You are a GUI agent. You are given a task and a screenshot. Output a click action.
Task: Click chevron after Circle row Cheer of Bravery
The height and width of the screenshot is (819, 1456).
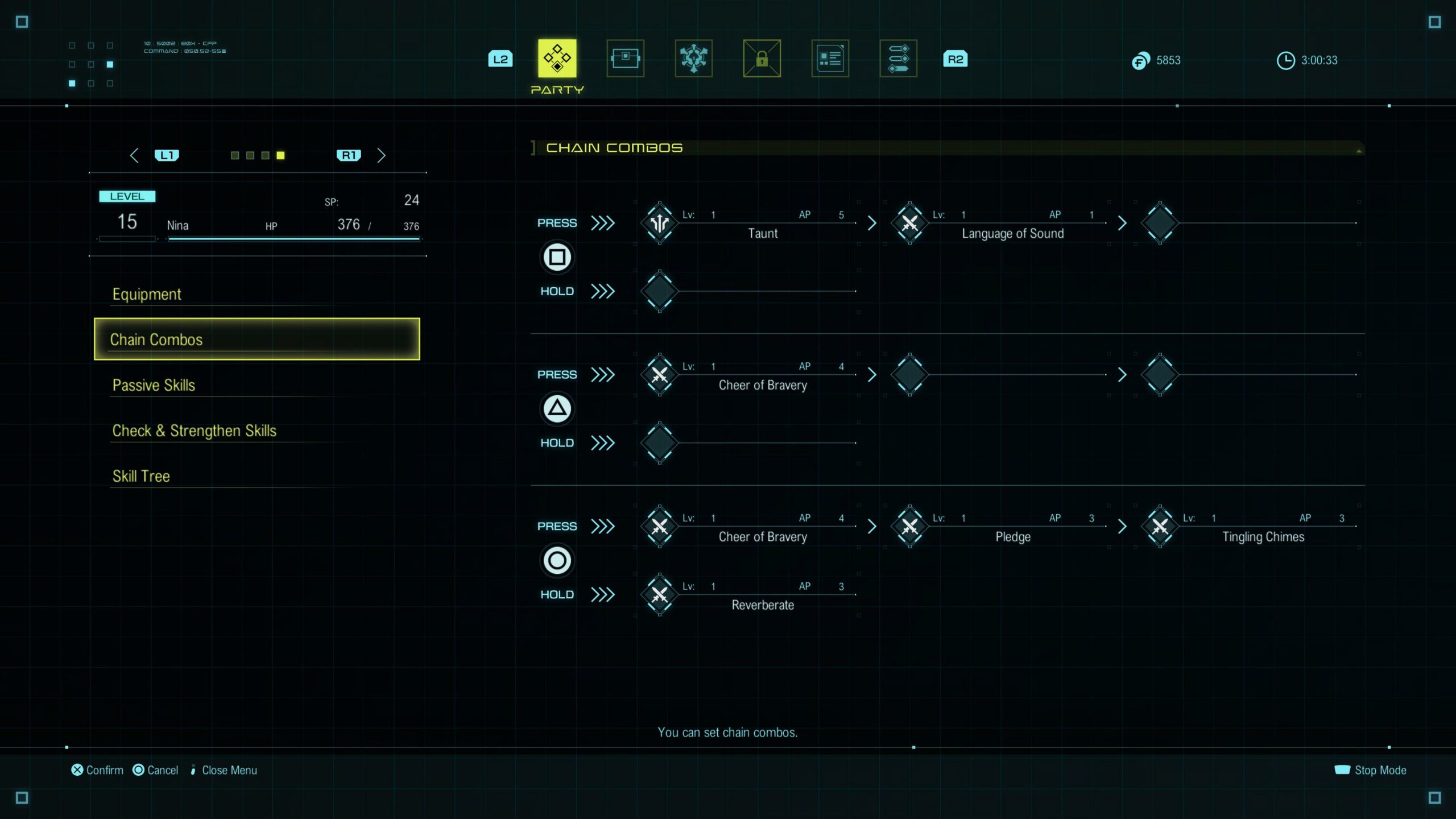click(x=872, y=527)
